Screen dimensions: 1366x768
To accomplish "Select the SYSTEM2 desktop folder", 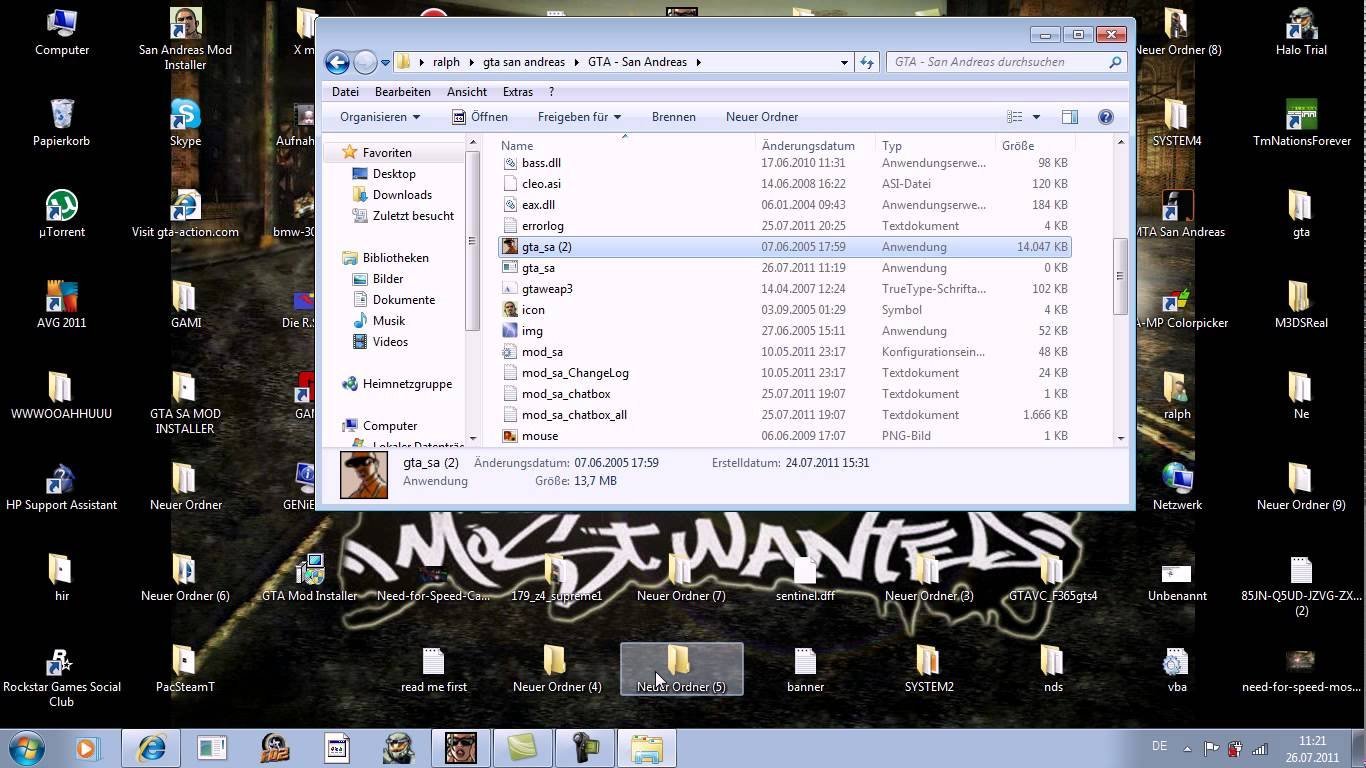I will pyautogui.click(x=928, y=670).
